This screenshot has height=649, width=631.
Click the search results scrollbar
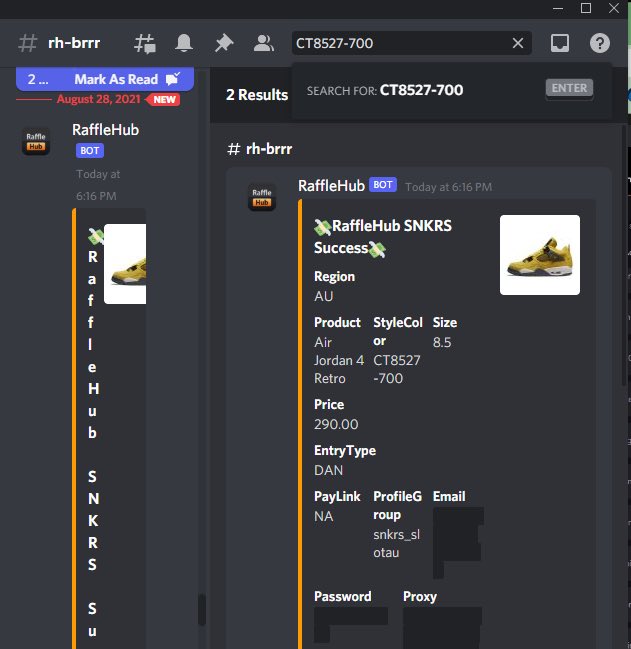625,257
